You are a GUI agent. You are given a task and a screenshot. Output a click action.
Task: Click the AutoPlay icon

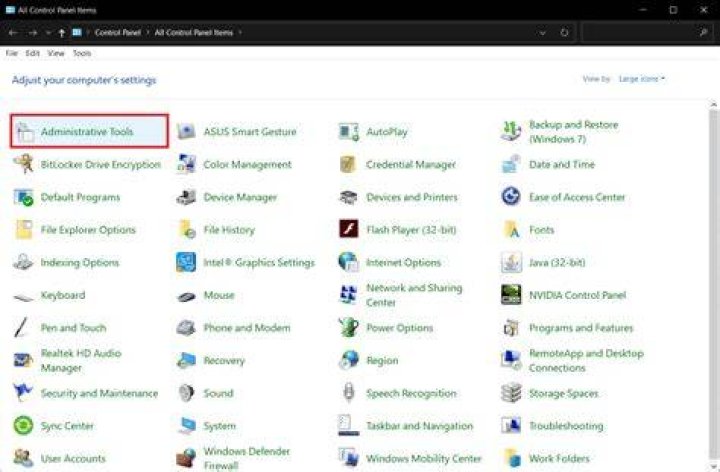click(349, 132)
